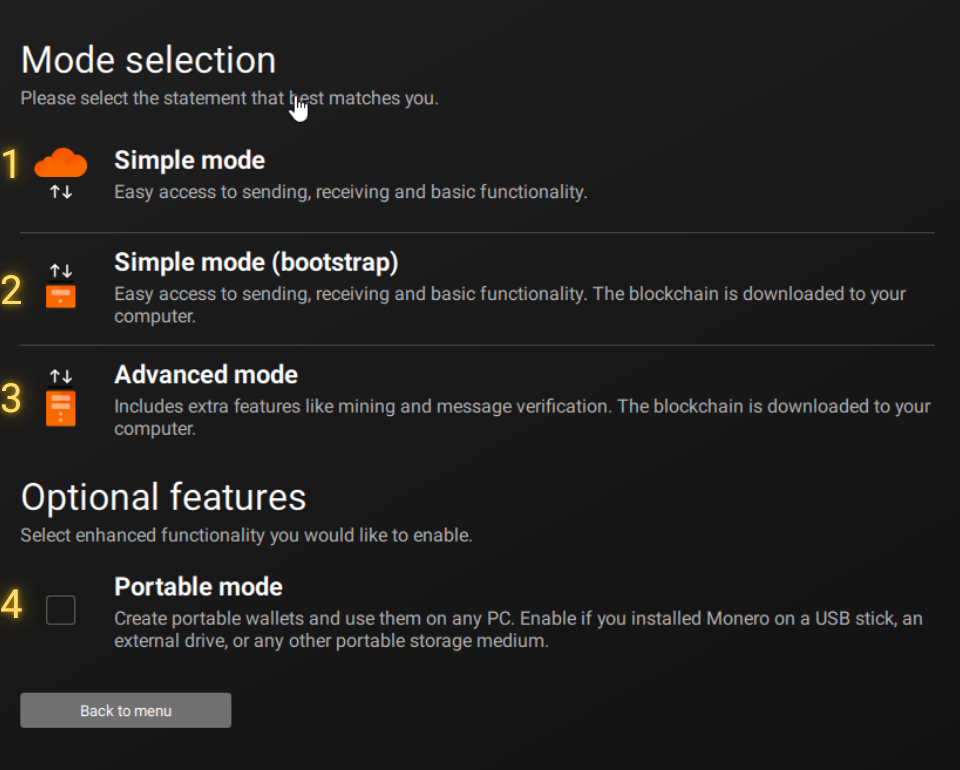Viewport: 960px width, 770px height.
Task: Pick the Advanced mode title
Action: click(x=206, y=375)
